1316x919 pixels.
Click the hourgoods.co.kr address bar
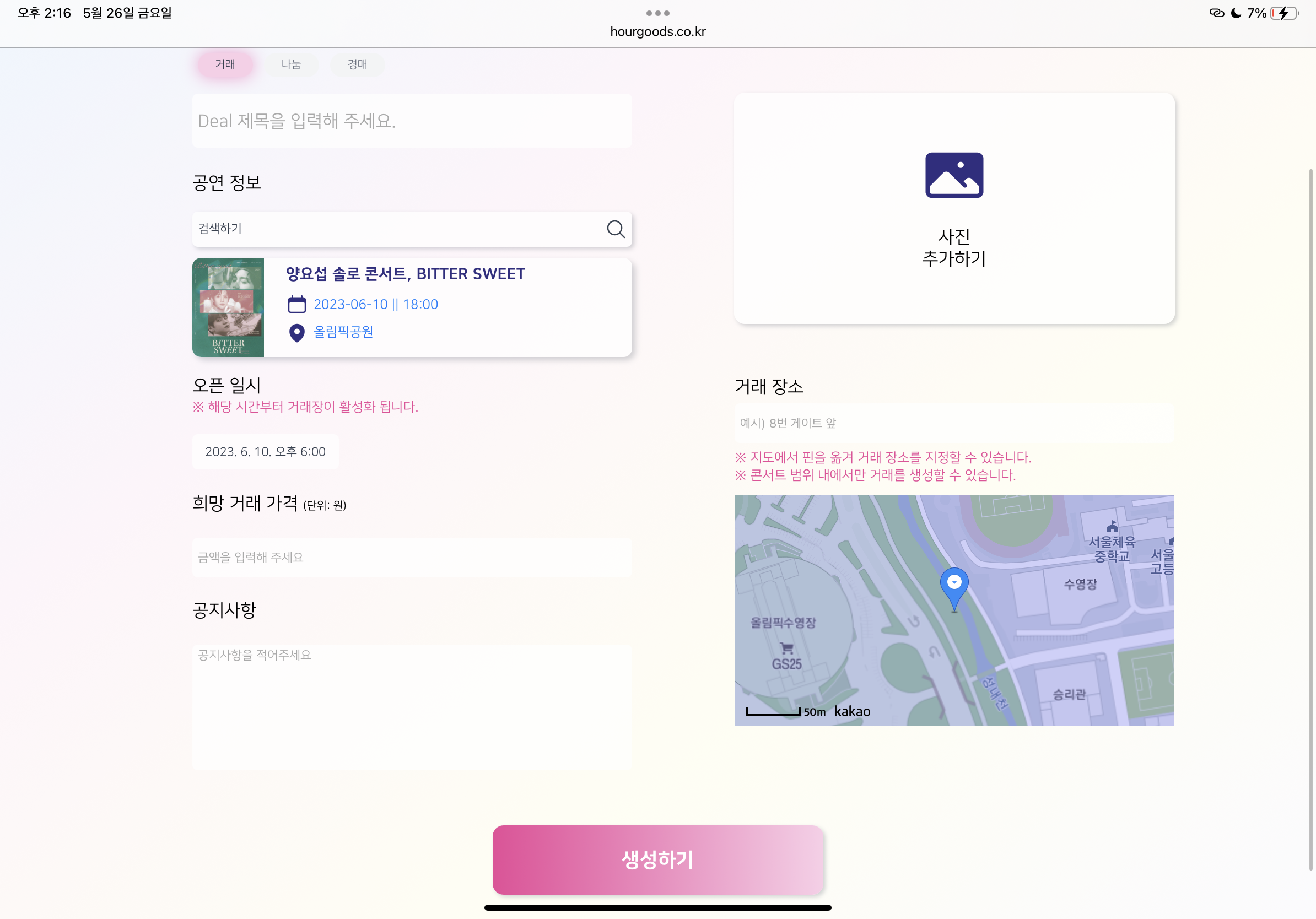tap(658, 31)
